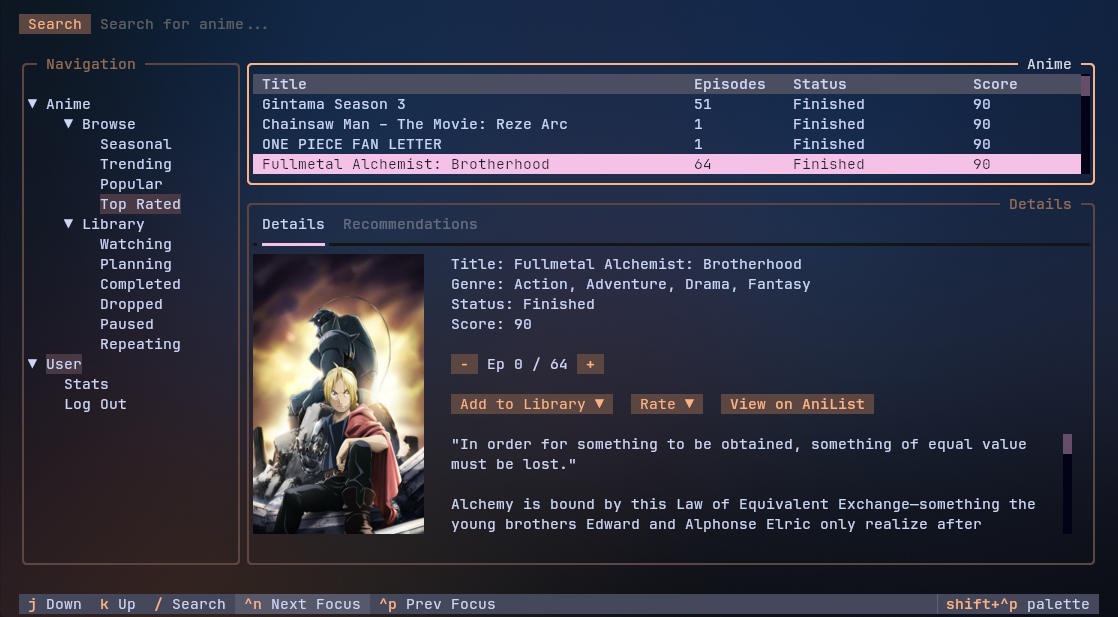
Task: Click the Search button
Action: [x=55, y=24]
